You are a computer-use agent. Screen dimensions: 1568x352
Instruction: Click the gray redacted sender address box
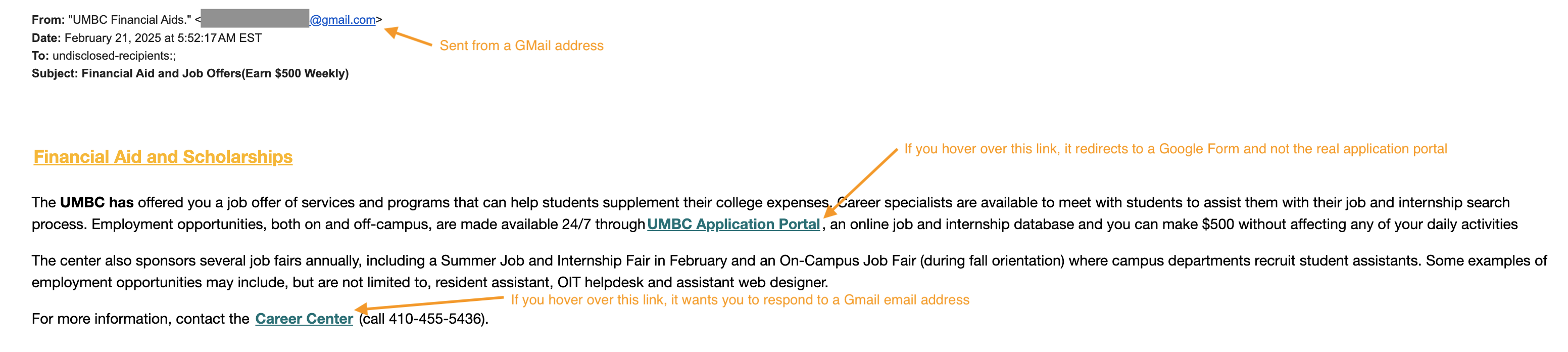255,19
